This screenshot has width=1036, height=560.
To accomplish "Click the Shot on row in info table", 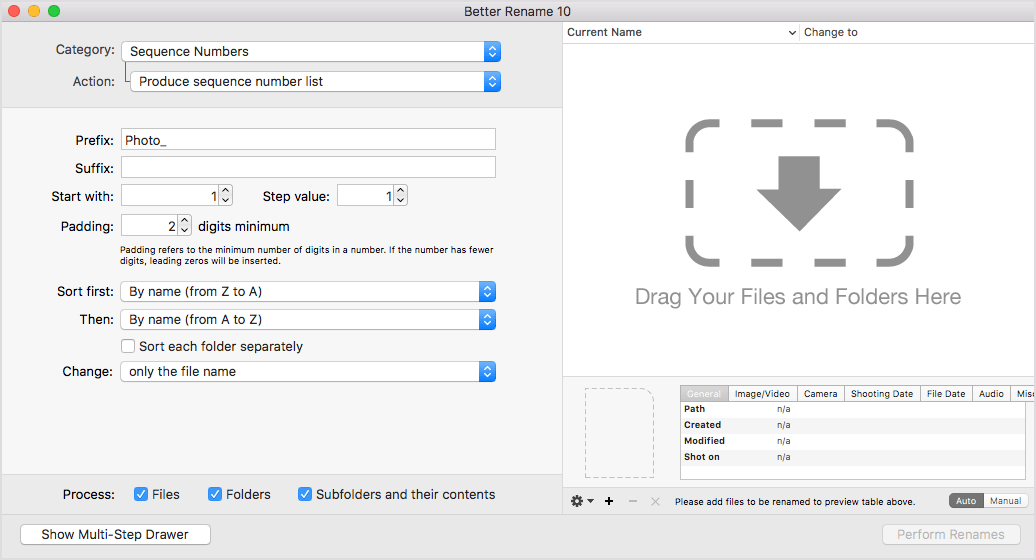I will [852, 456].
